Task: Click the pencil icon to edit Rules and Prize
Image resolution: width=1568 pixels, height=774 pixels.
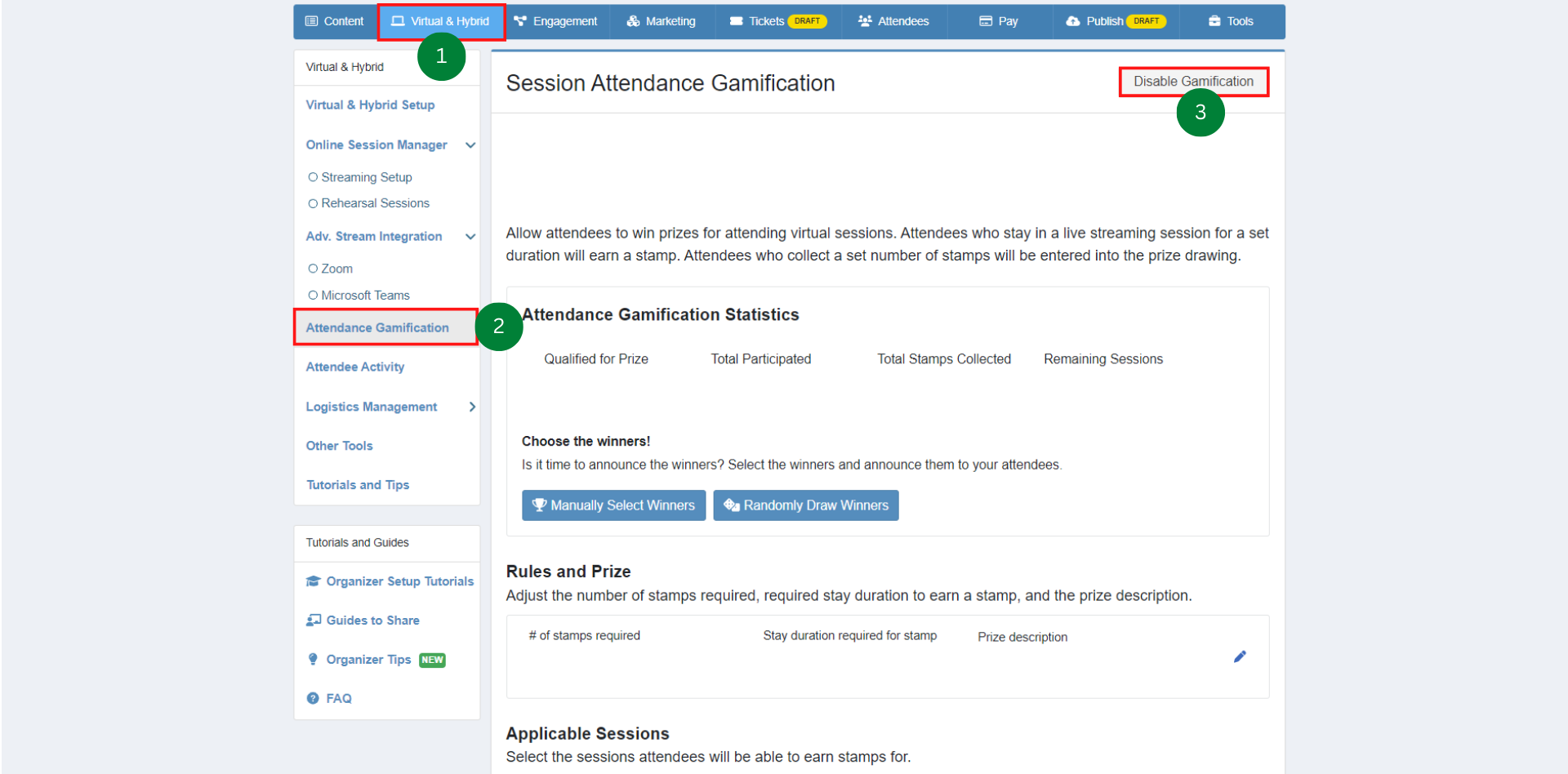Action: (x=1241, y=656)
